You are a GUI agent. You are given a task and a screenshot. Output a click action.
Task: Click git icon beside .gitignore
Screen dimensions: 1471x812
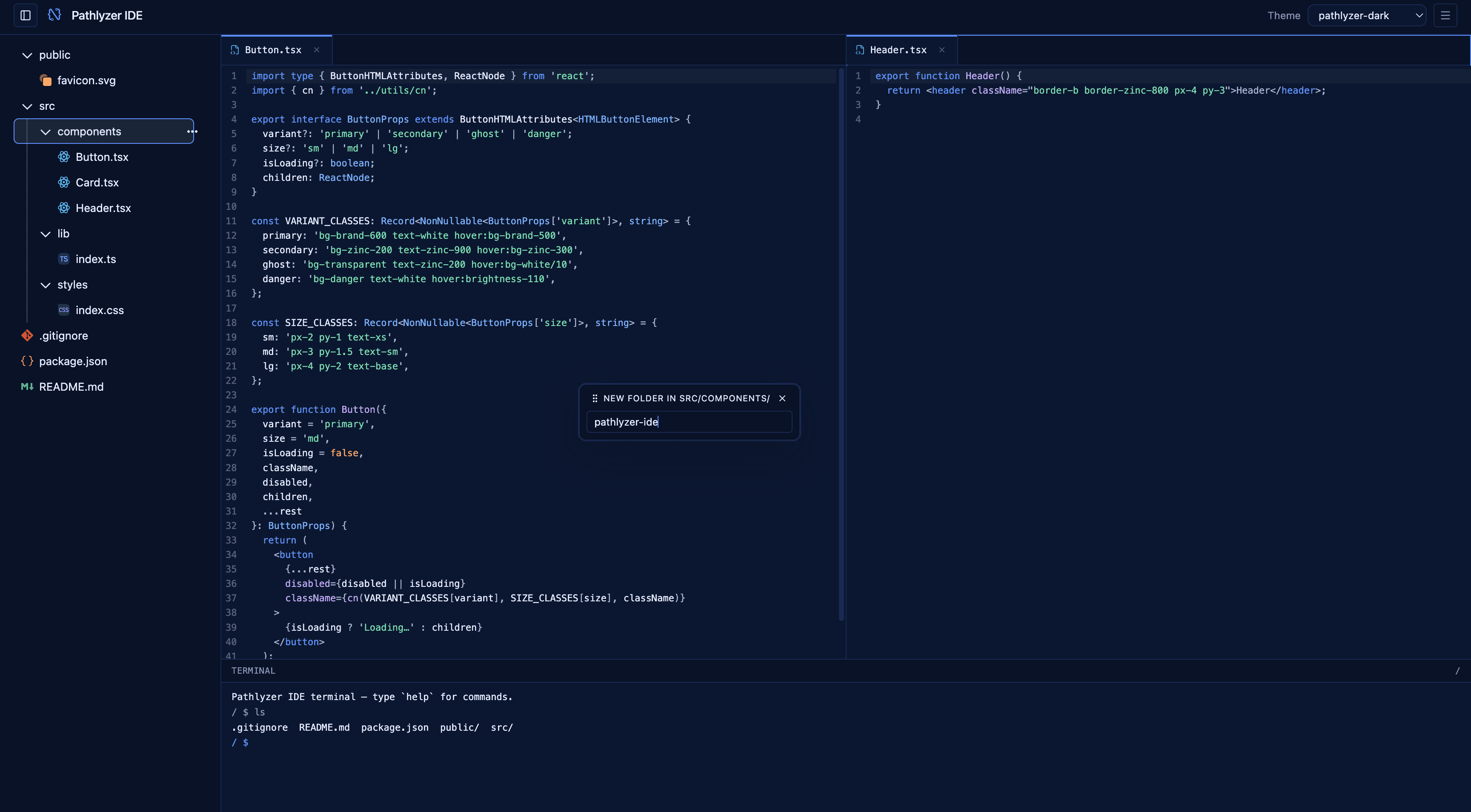pos(27,336)
